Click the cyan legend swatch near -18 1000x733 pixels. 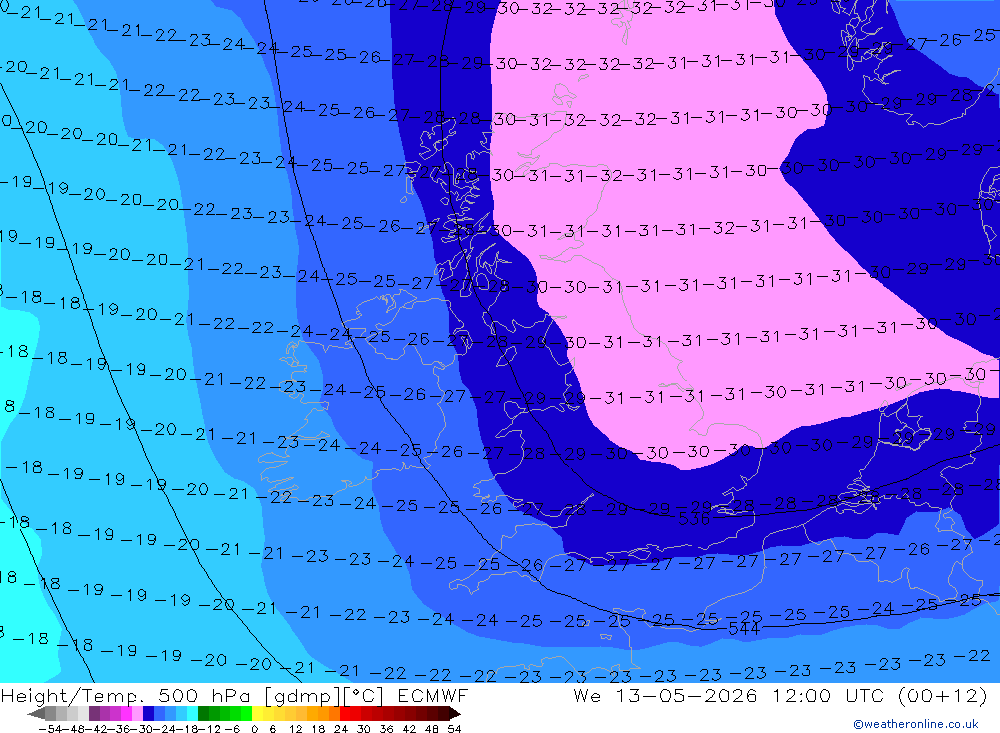coord(192,713)
